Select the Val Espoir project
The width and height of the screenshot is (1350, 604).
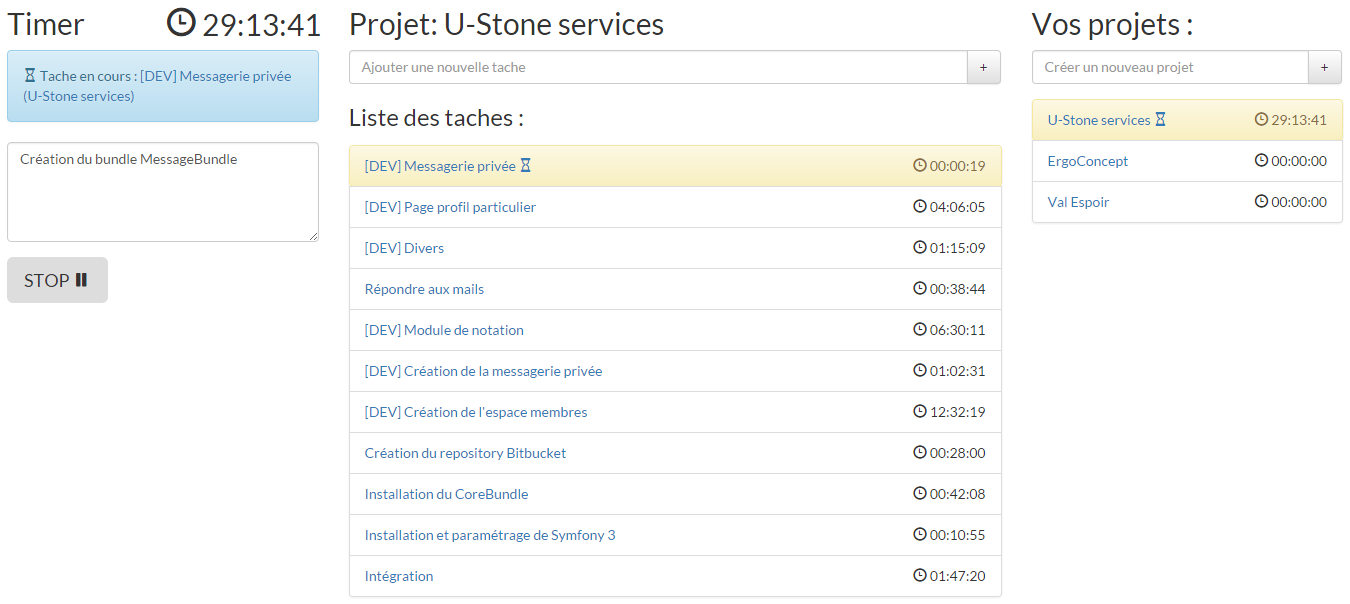coord(1078,202)
